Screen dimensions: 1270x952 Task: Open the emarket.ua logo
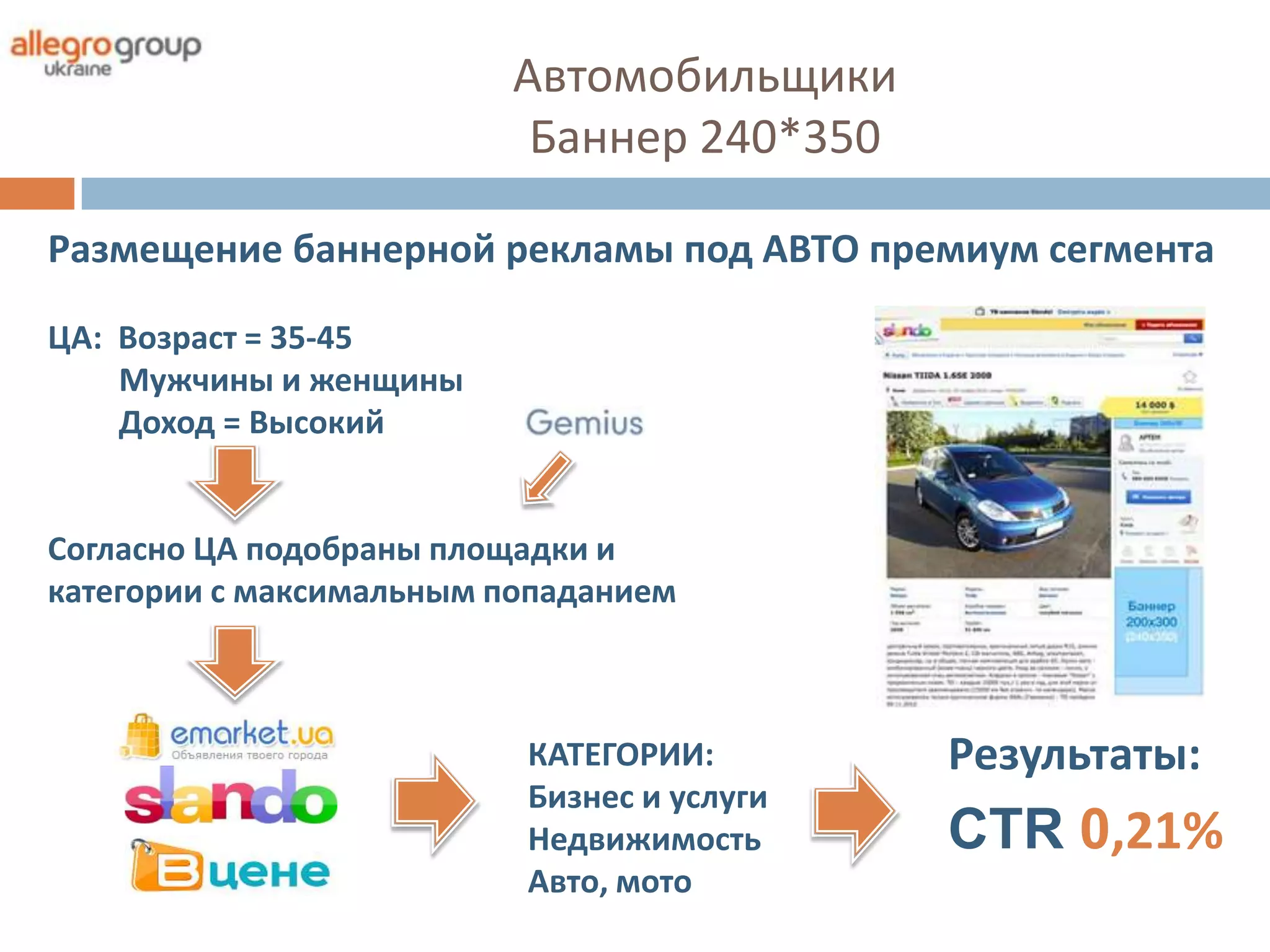coord(227,738)
